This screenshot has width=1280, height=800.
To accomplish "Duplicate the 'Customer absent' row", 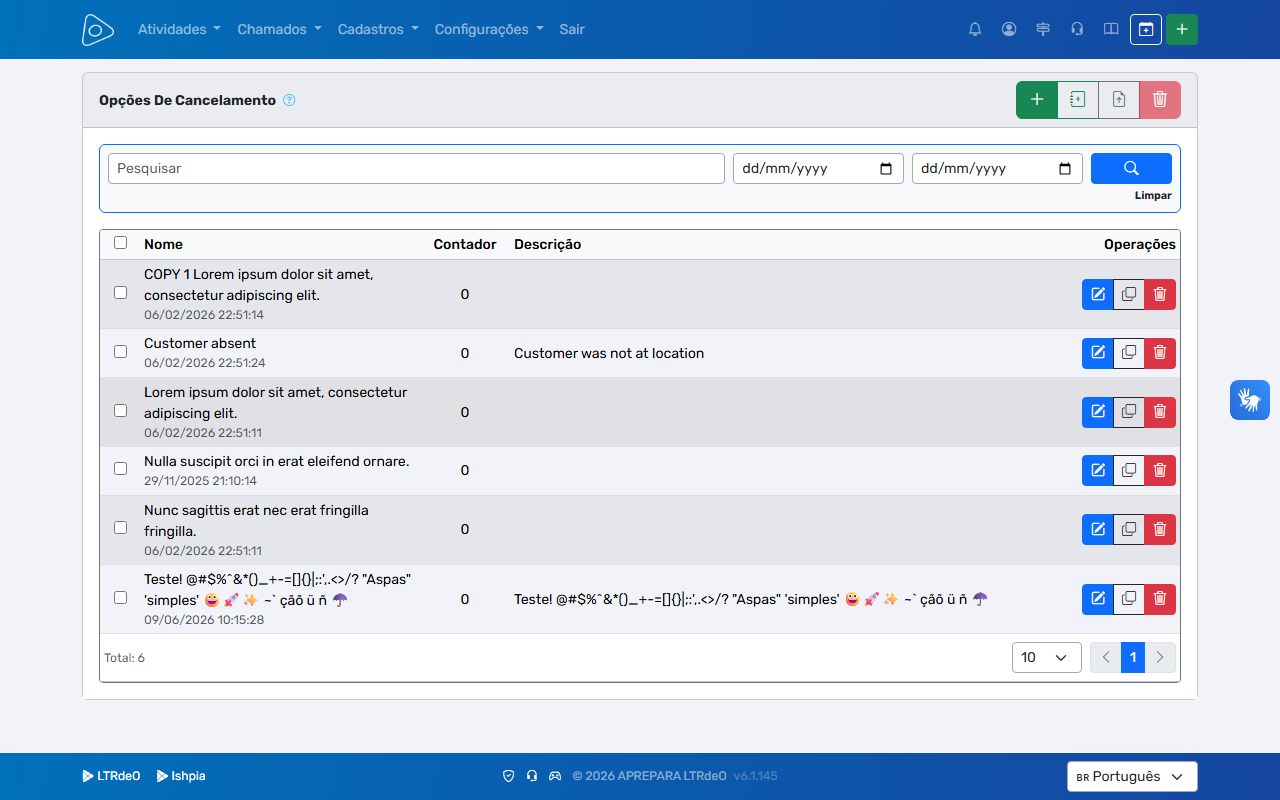I will (1129, 353).
